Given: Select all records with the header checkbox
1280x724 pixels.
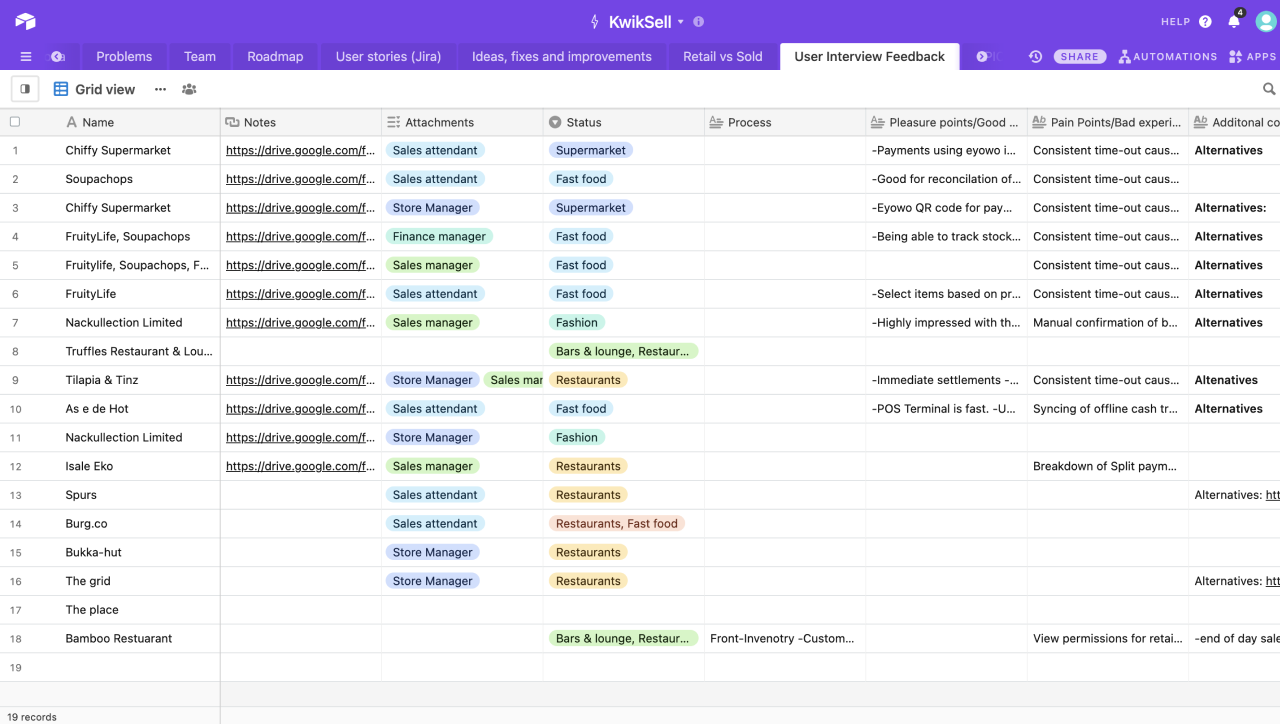Looking at the screenshot, I should tap(14, 121).
